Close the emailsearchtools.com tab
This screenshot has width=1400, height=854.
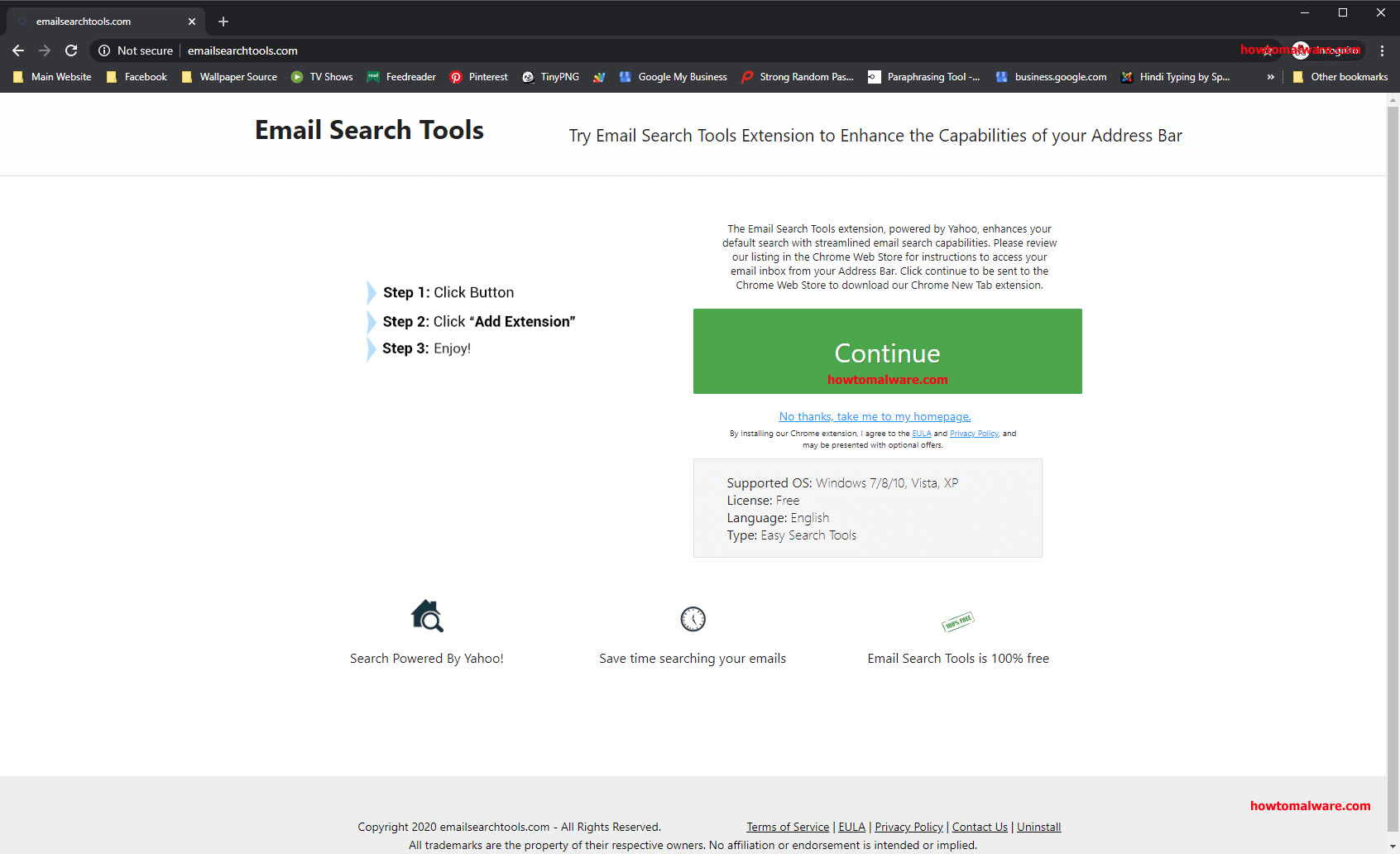tap(192, 22)
